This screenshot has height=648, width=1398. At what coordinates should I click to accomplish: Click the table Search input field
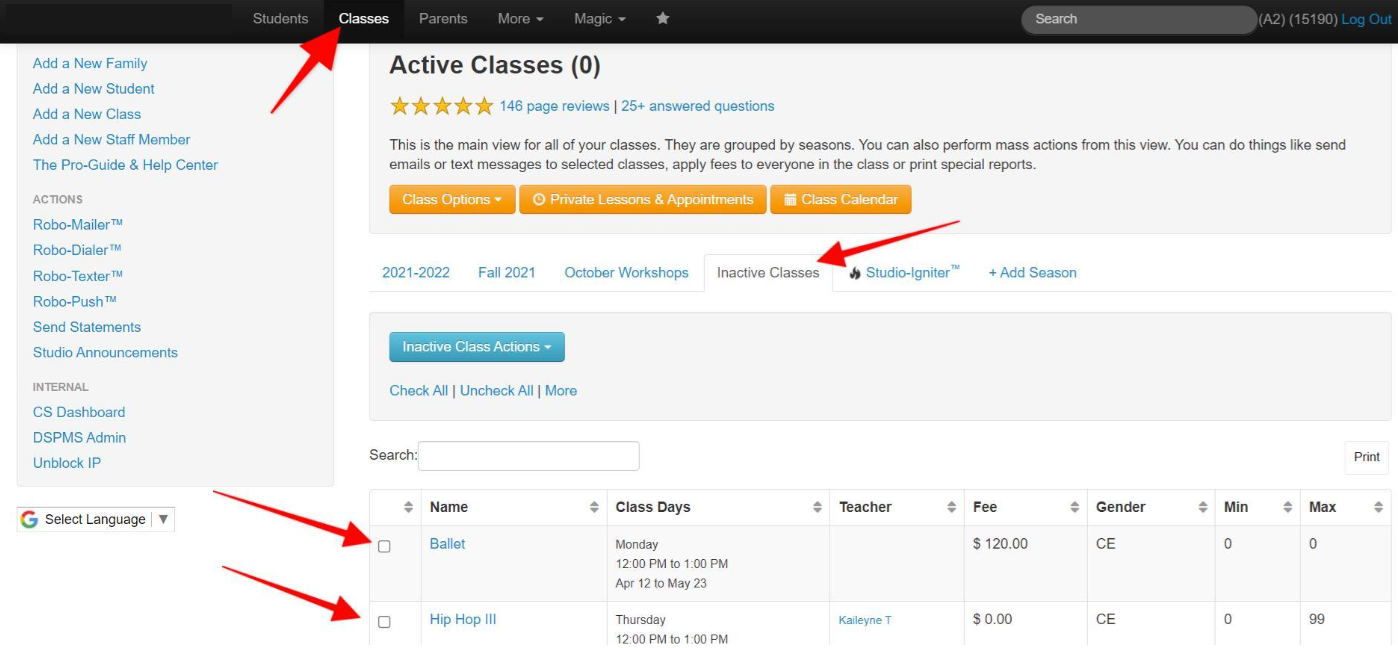(x=529, y=456)
